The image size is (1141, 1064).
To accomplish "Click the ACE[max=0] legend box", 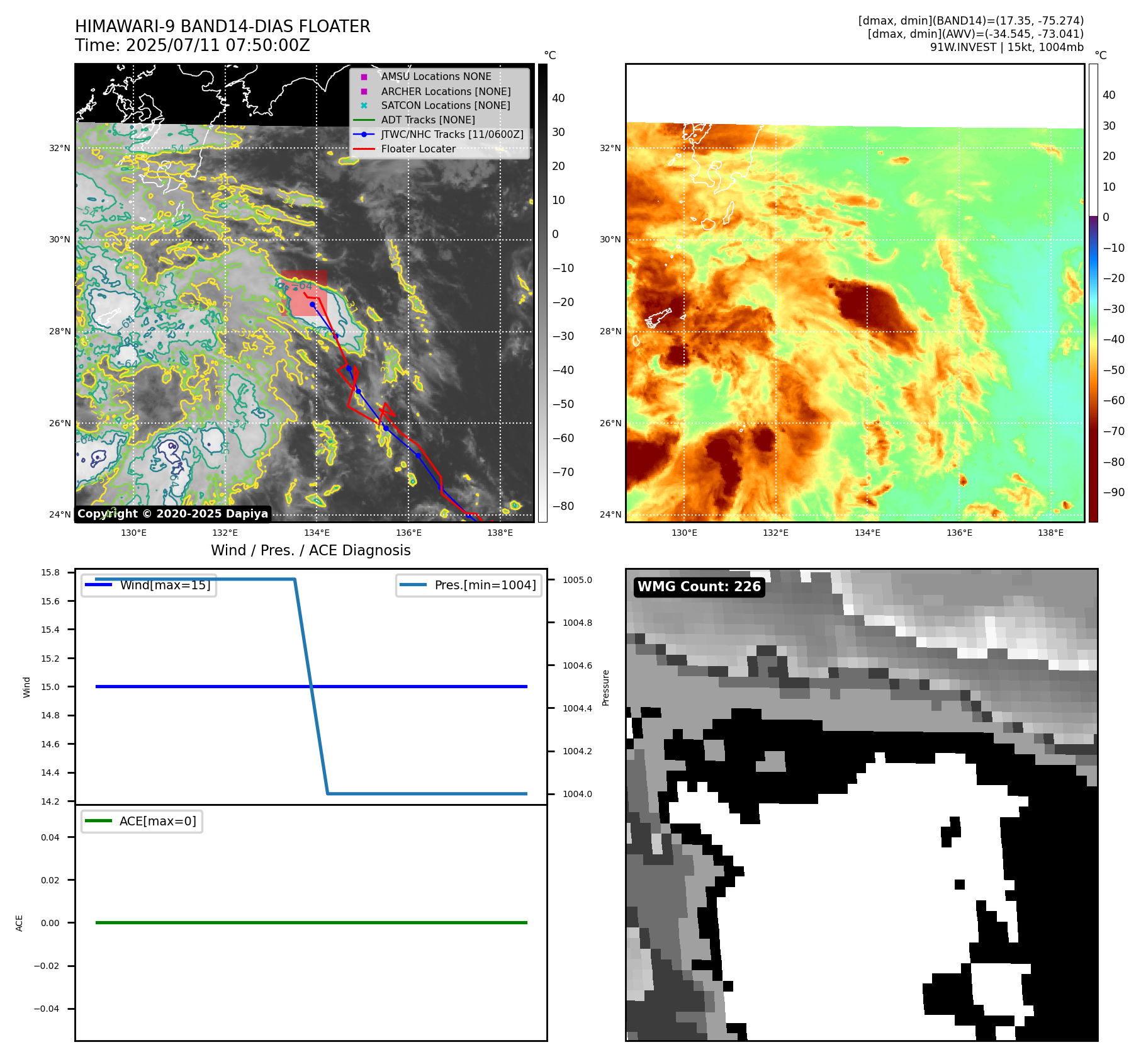I will pos(142,821).
